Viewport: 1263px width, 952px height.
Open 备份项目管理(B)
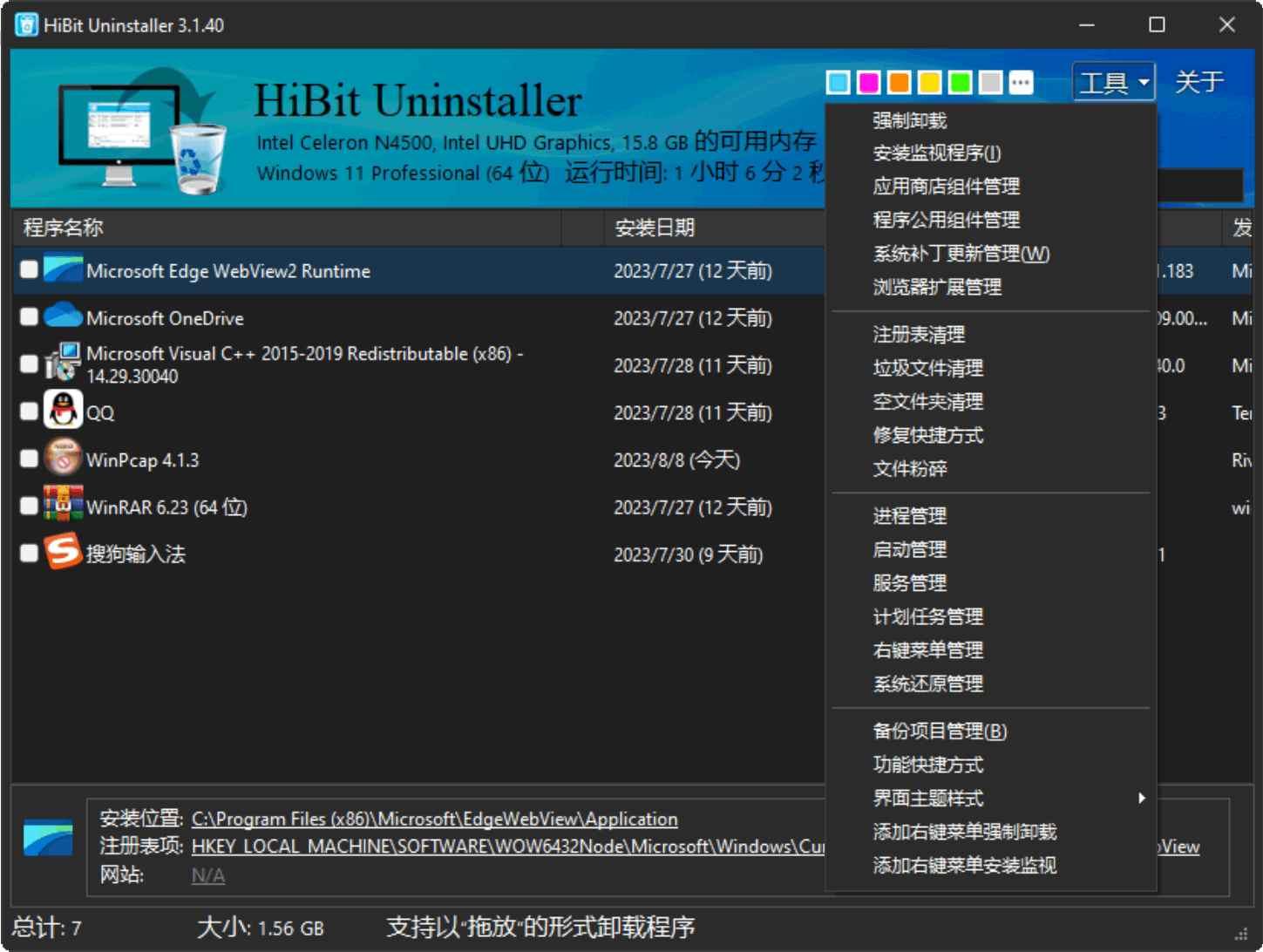point(940,731)
